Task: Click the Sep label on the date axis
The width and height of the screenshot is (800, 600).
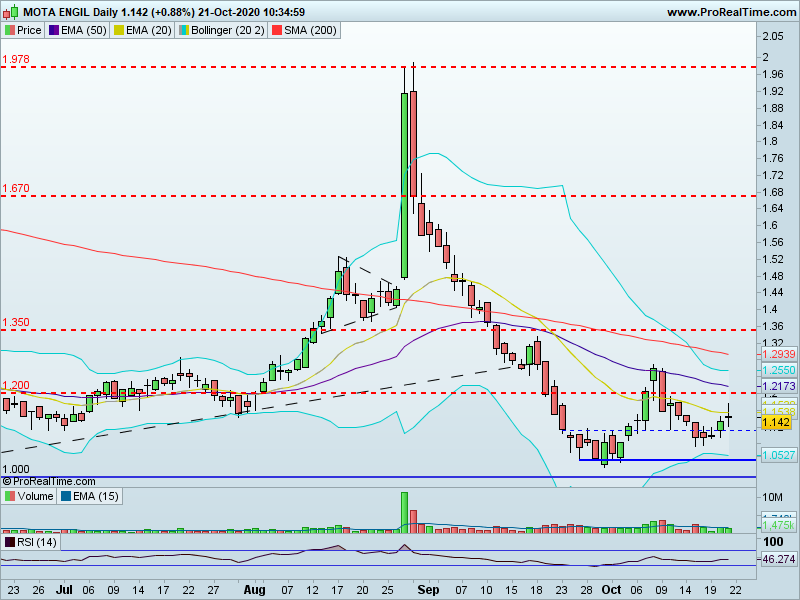Action: coord(428,590)
